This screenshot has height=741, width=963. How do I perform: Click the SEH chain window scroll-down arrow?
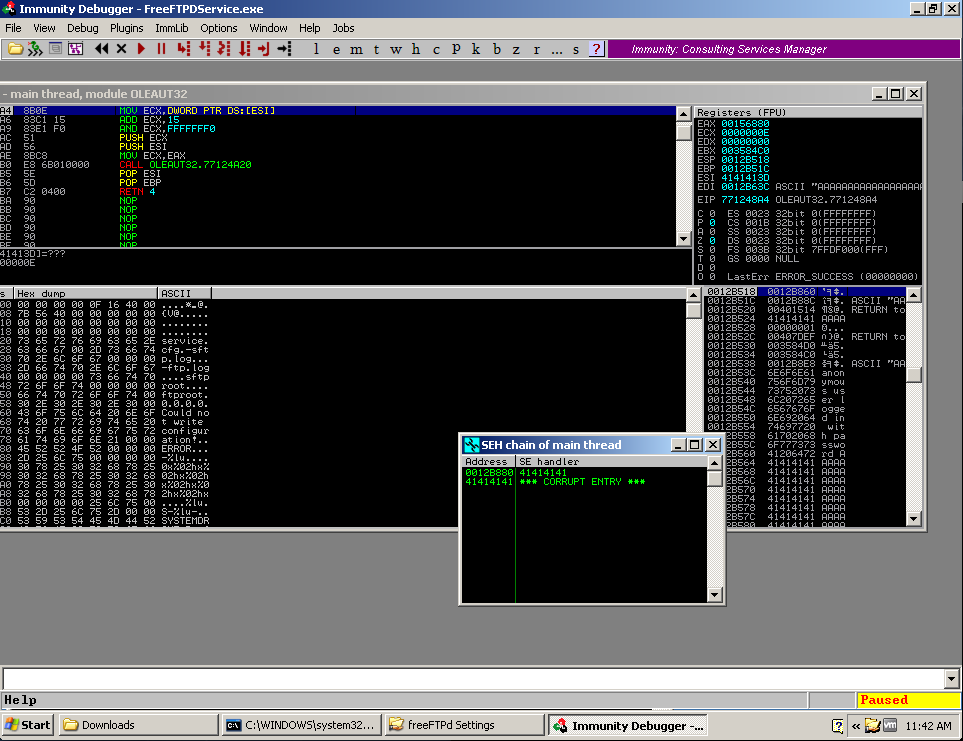coord(714,594)
